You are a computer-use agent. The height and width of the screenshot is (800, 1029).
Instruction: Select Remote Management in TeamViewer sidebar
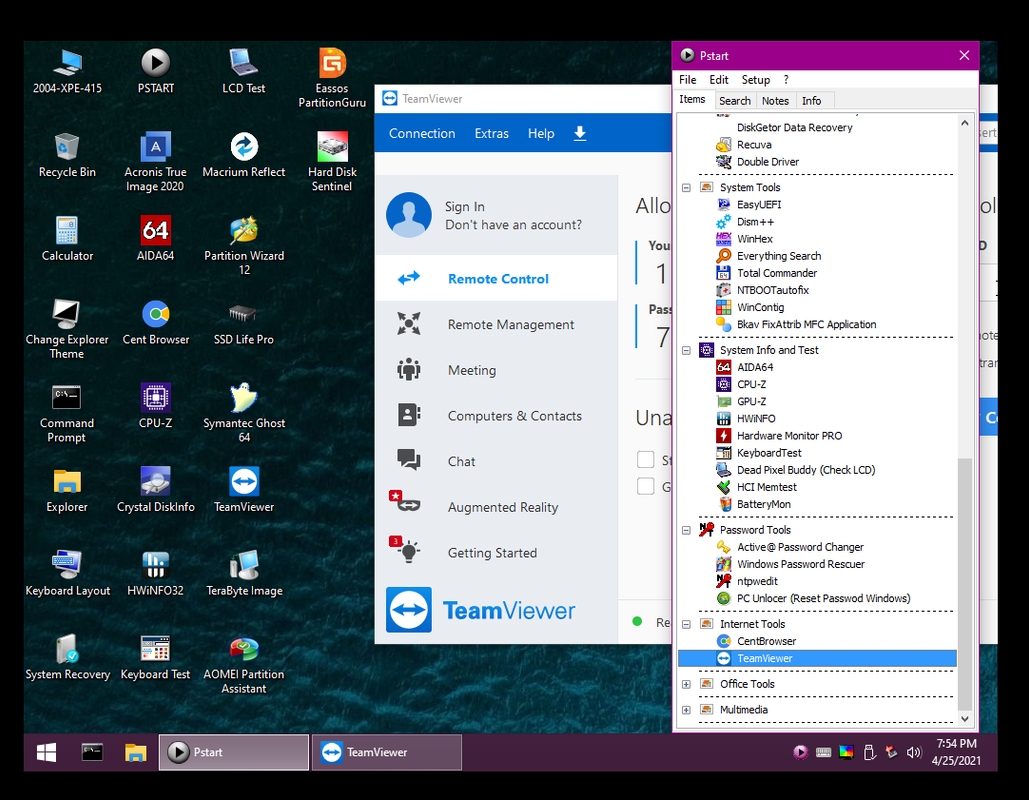497,324
